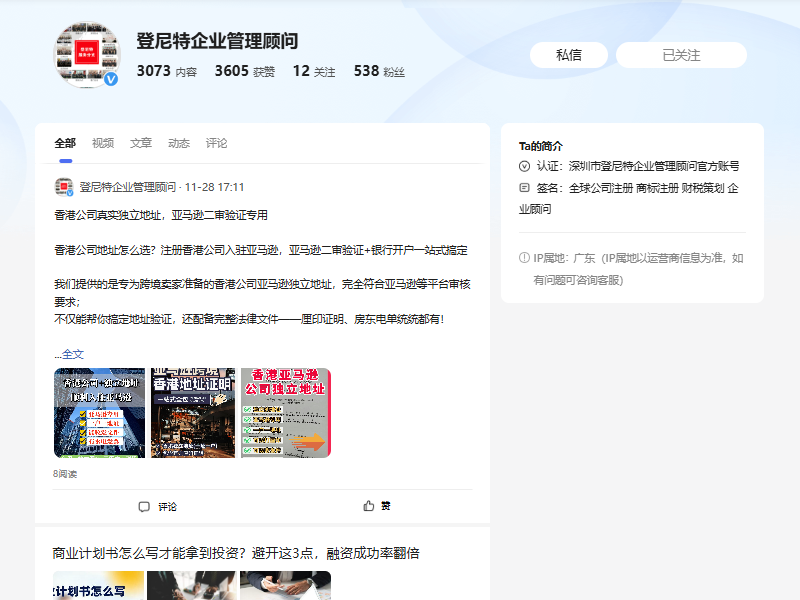Open the 动态 tab

click(179, 143)
